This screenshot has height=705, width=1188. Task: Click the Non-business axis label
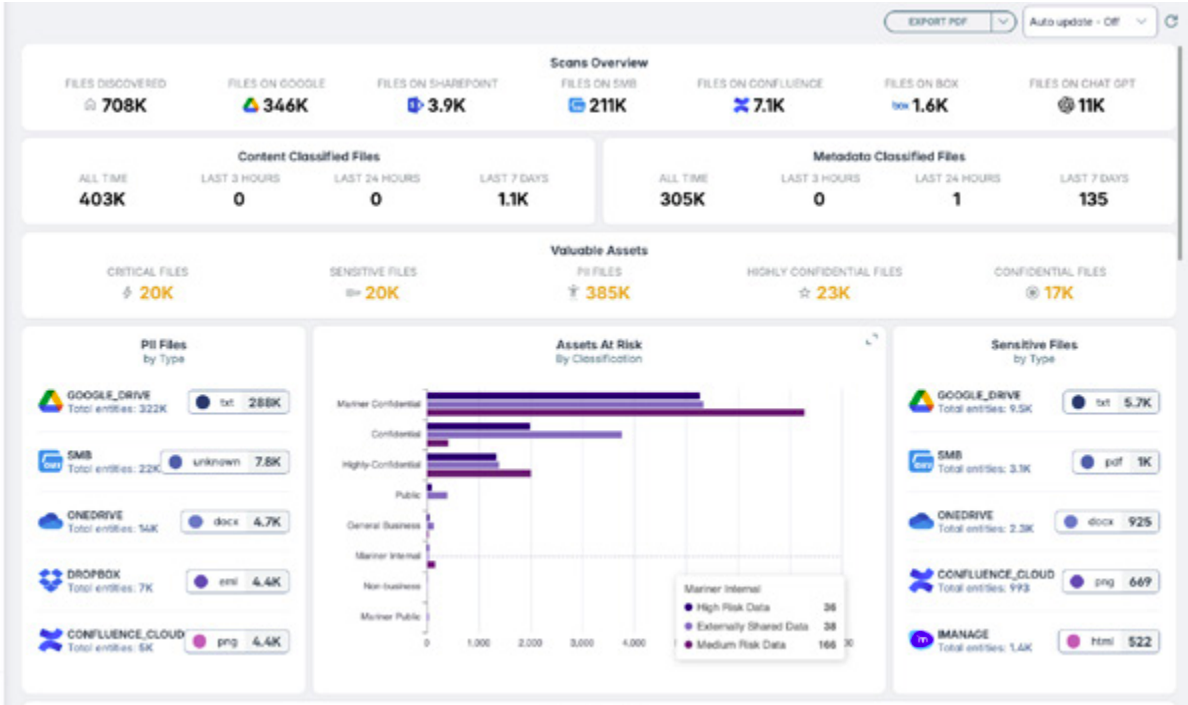[392, 586]
